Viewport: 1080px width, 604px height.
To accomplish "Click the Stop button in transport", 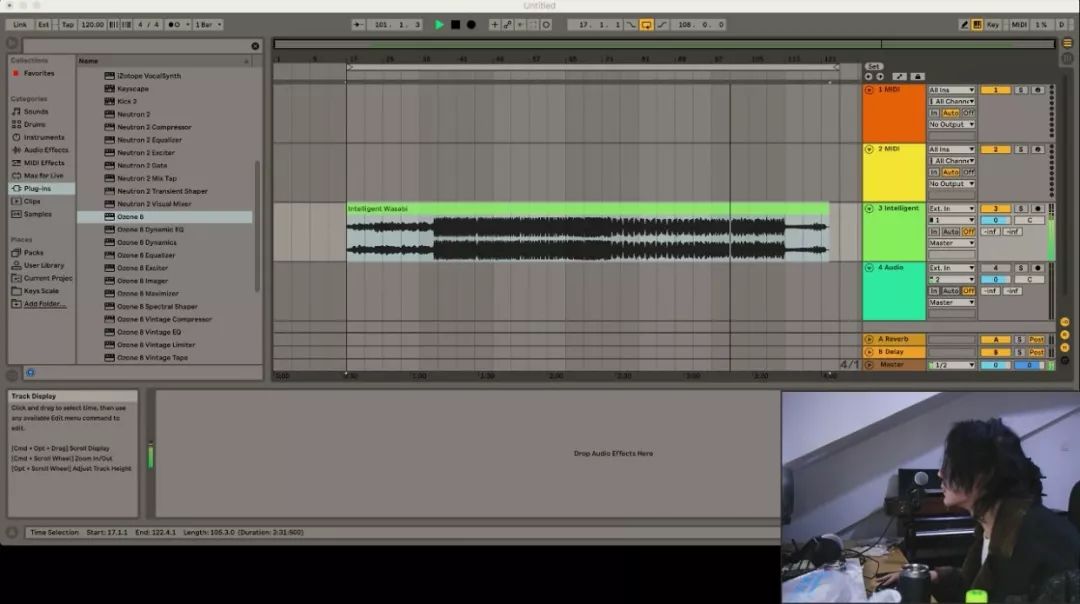I will point(455,24).
